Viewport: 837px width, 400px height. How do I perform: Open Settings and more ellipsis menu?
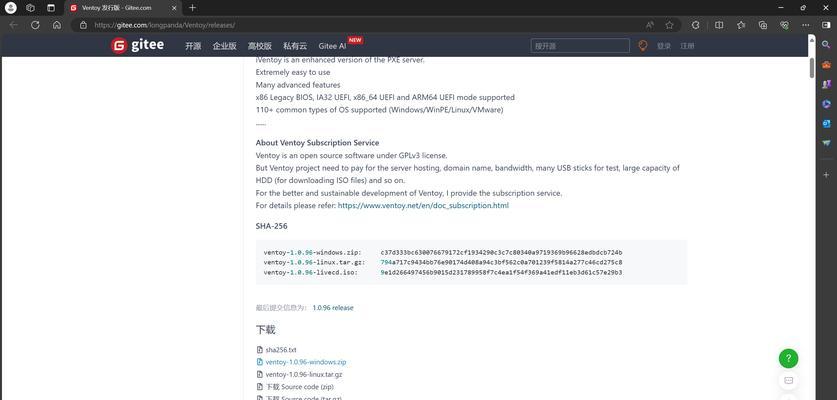coord(806,25)
